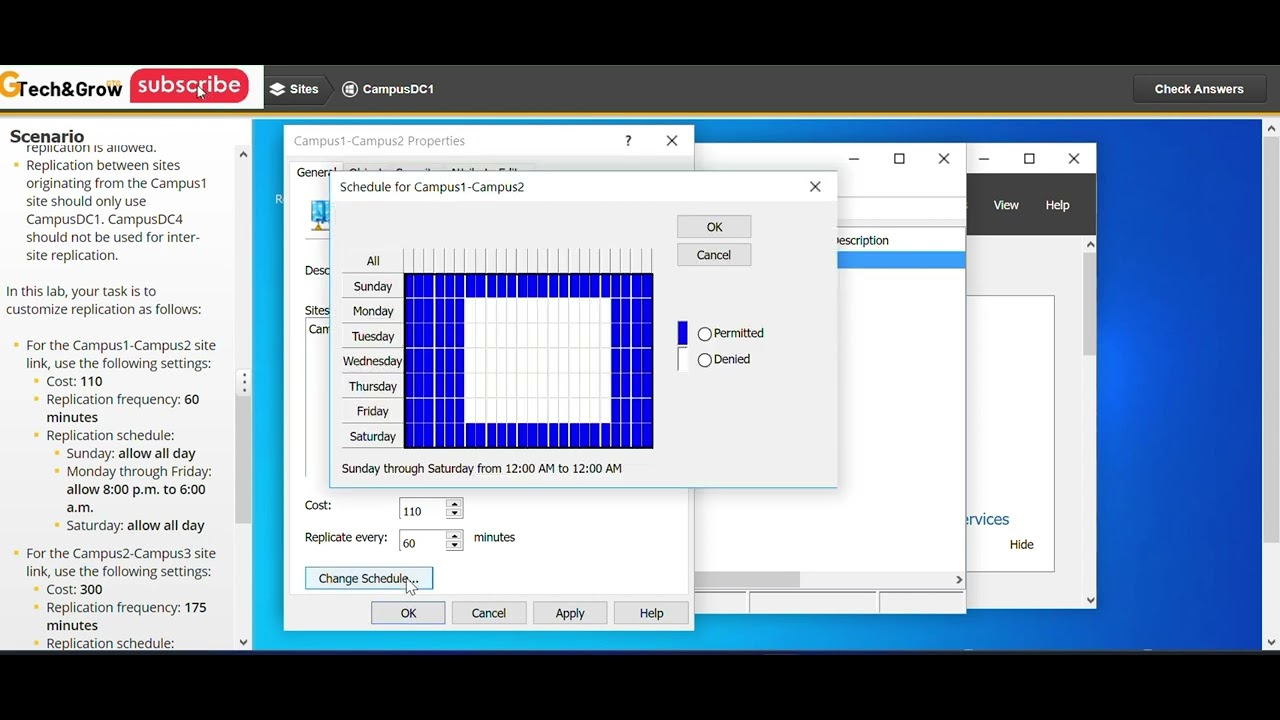Viewport: 1280px width, 720px height.
Task: Increase the Replicate every value
Action: (455, 537)
